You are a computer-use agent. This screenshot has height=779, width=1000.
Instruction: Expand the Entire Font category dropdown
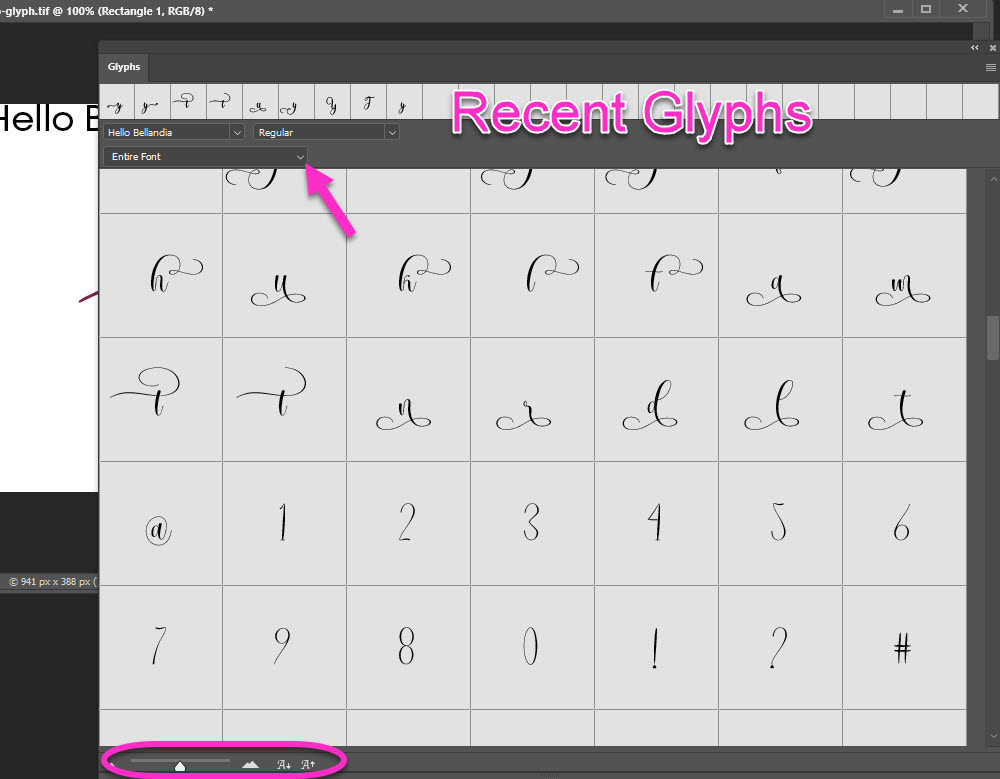(205, 156)
